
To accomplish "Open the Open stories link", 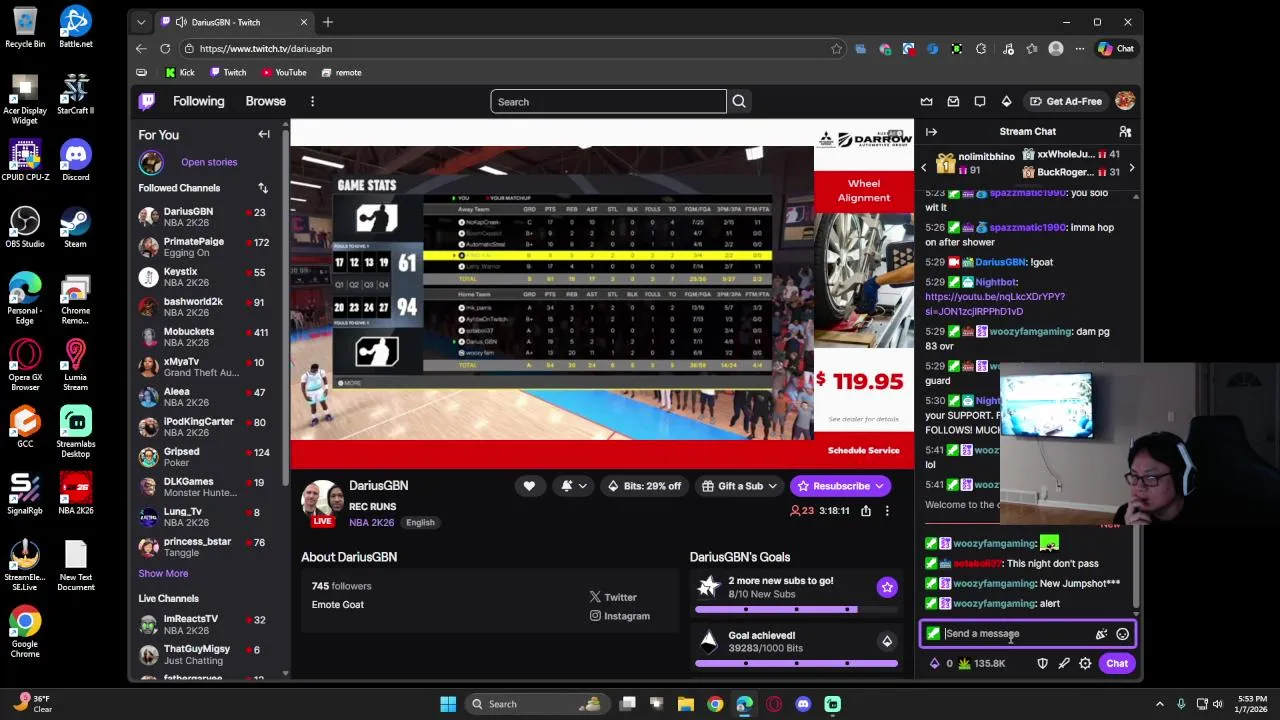I will point(209,162).
